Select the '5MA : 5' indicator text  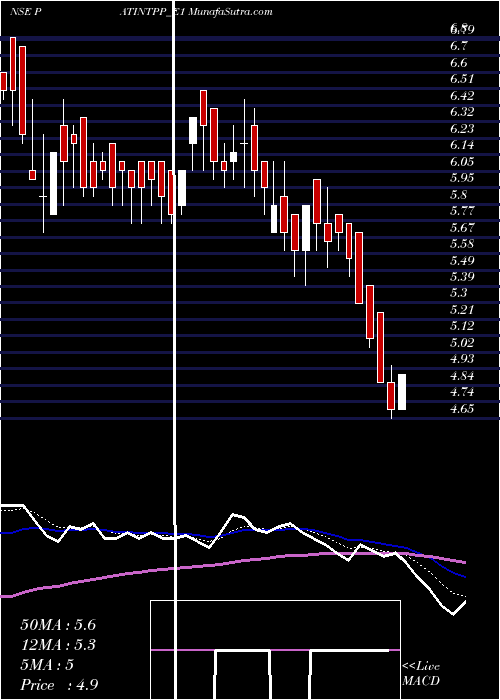47,665
